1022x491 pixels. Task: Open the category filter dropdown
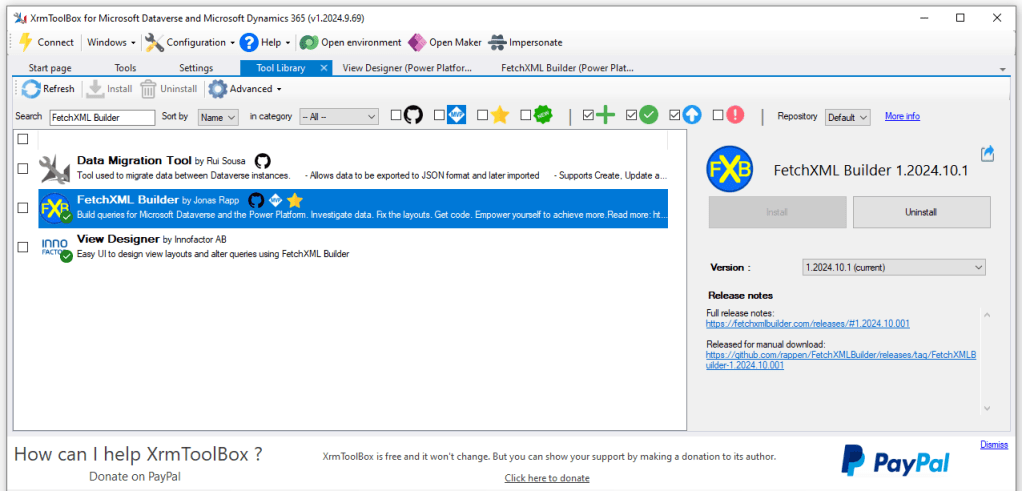(338, 117)
